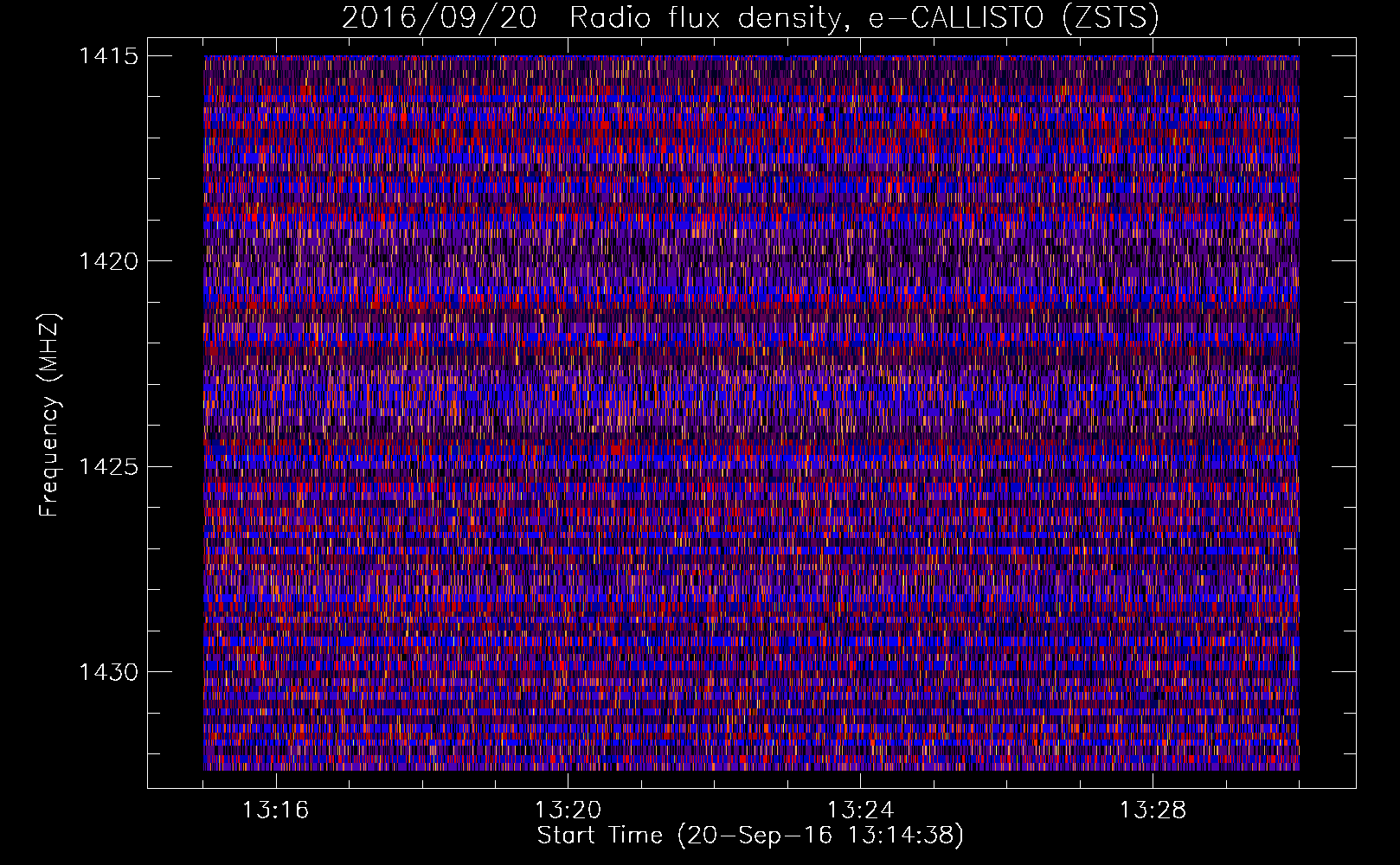Click the '1415' frequency axis label
The height and width of the screenshot is (865, 1400).
click(x=108, y=56)
